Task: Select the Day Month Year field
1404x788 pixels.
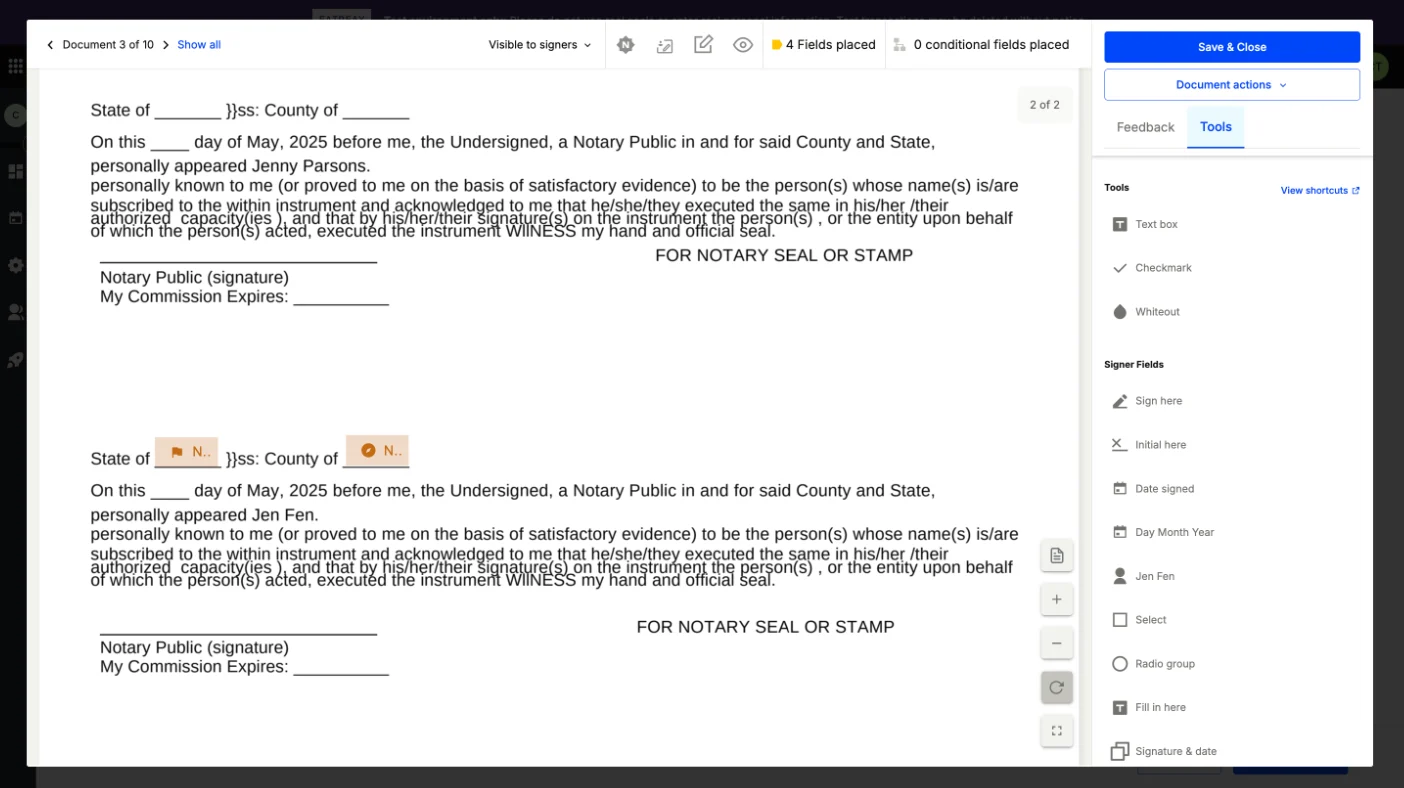Action: click(1163, 532)
